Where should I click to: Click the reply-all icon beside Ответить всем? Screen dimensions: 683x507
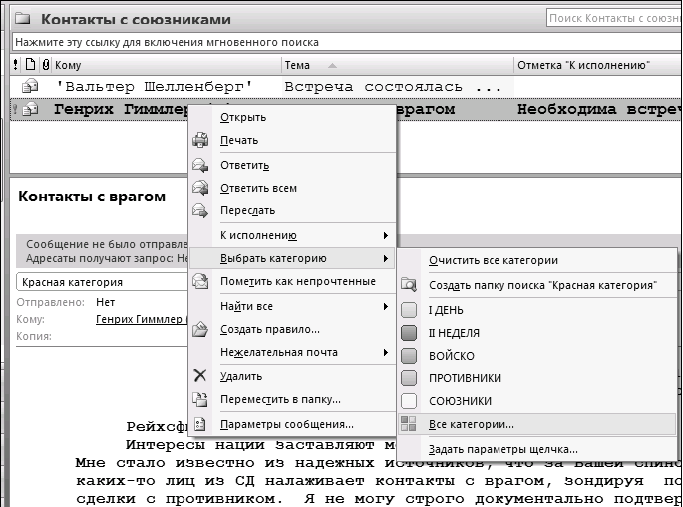tap(200, 188)
